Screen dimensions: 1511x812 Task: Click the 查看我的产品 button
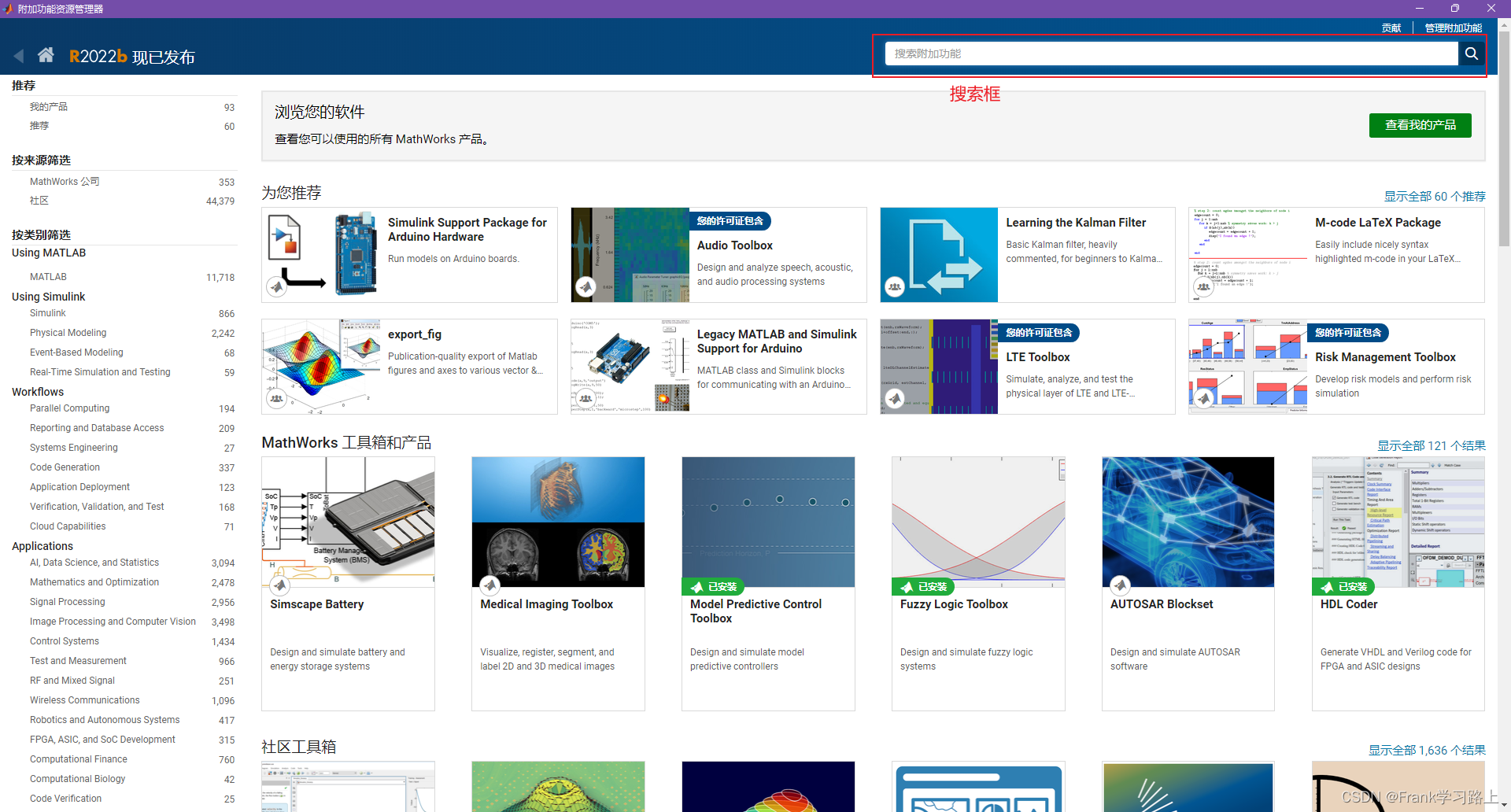1420,125
